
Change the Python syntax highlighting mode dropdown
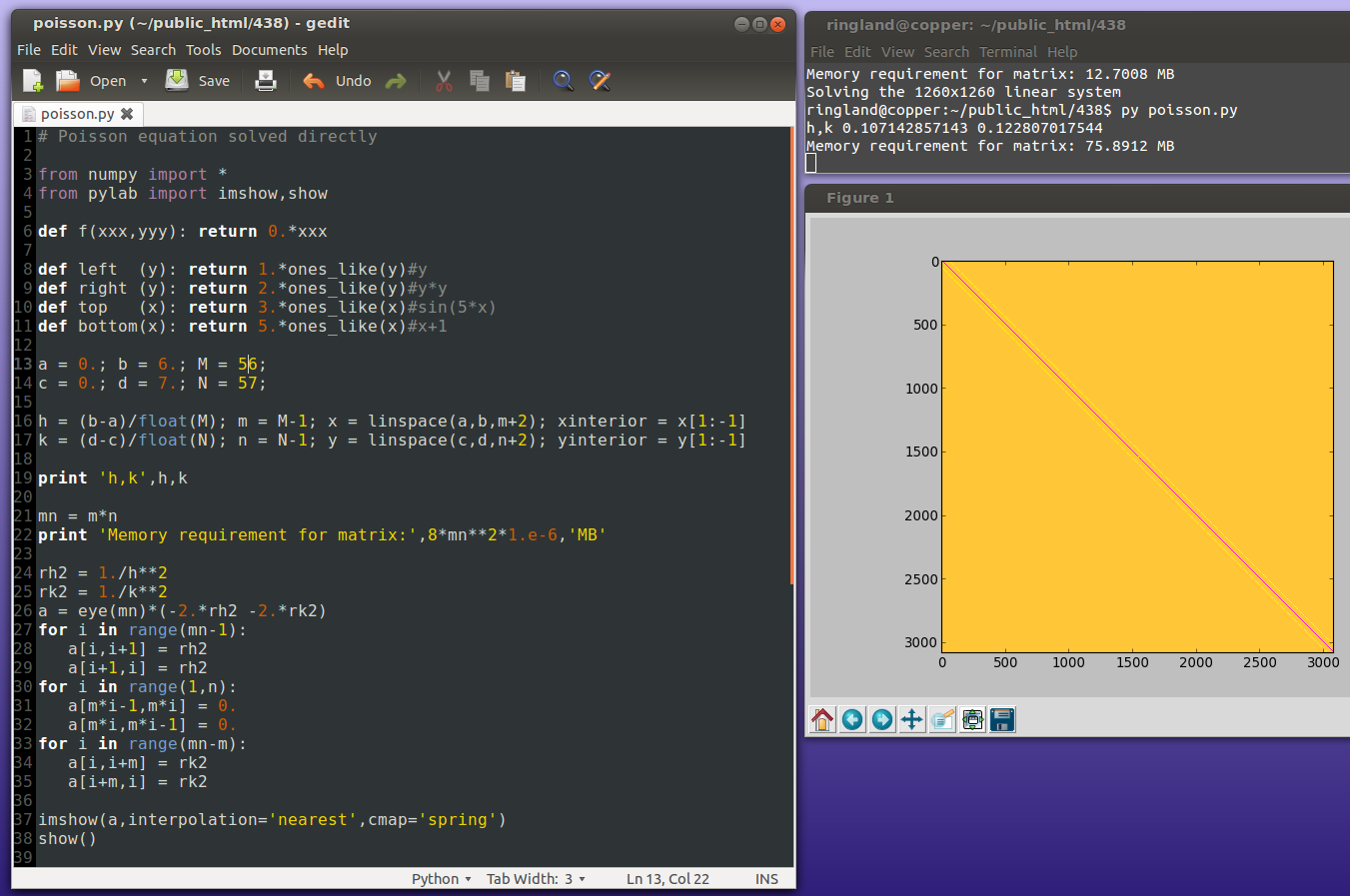442,879
